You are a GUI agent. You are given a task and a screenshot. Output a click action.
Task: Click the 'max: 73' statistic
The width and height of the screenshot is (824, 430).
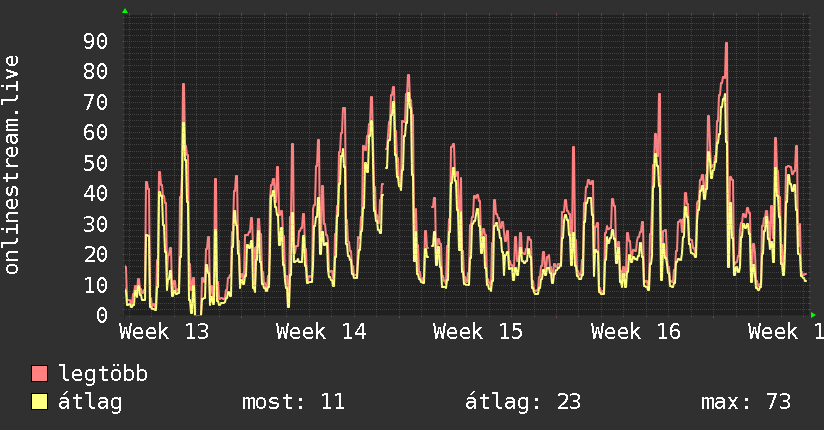coord(746,402)
